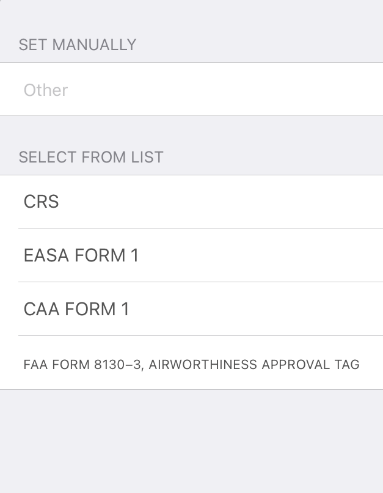Click the blank row area right of CRS
This screenshot has width=383, height=493.
coord(221,202)
